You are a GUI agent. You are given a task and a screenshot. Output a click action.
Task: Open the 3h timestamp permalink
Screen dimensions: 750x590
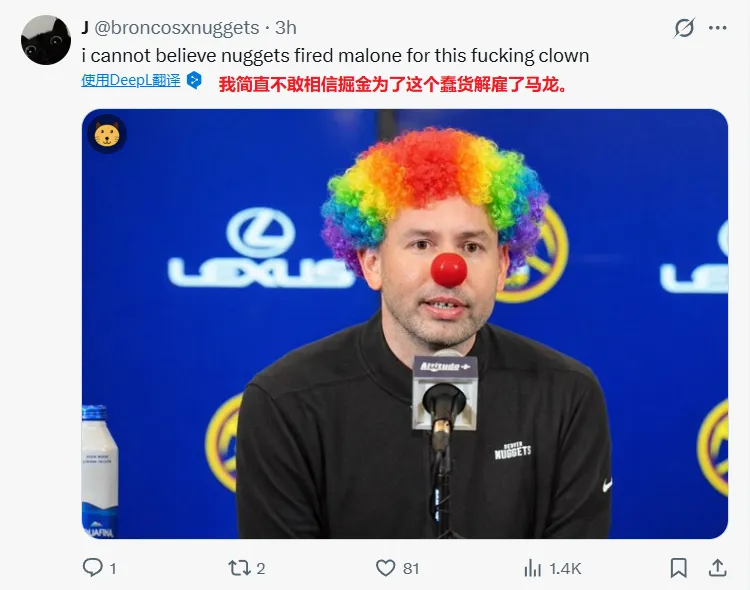click(x=286, y=28)
